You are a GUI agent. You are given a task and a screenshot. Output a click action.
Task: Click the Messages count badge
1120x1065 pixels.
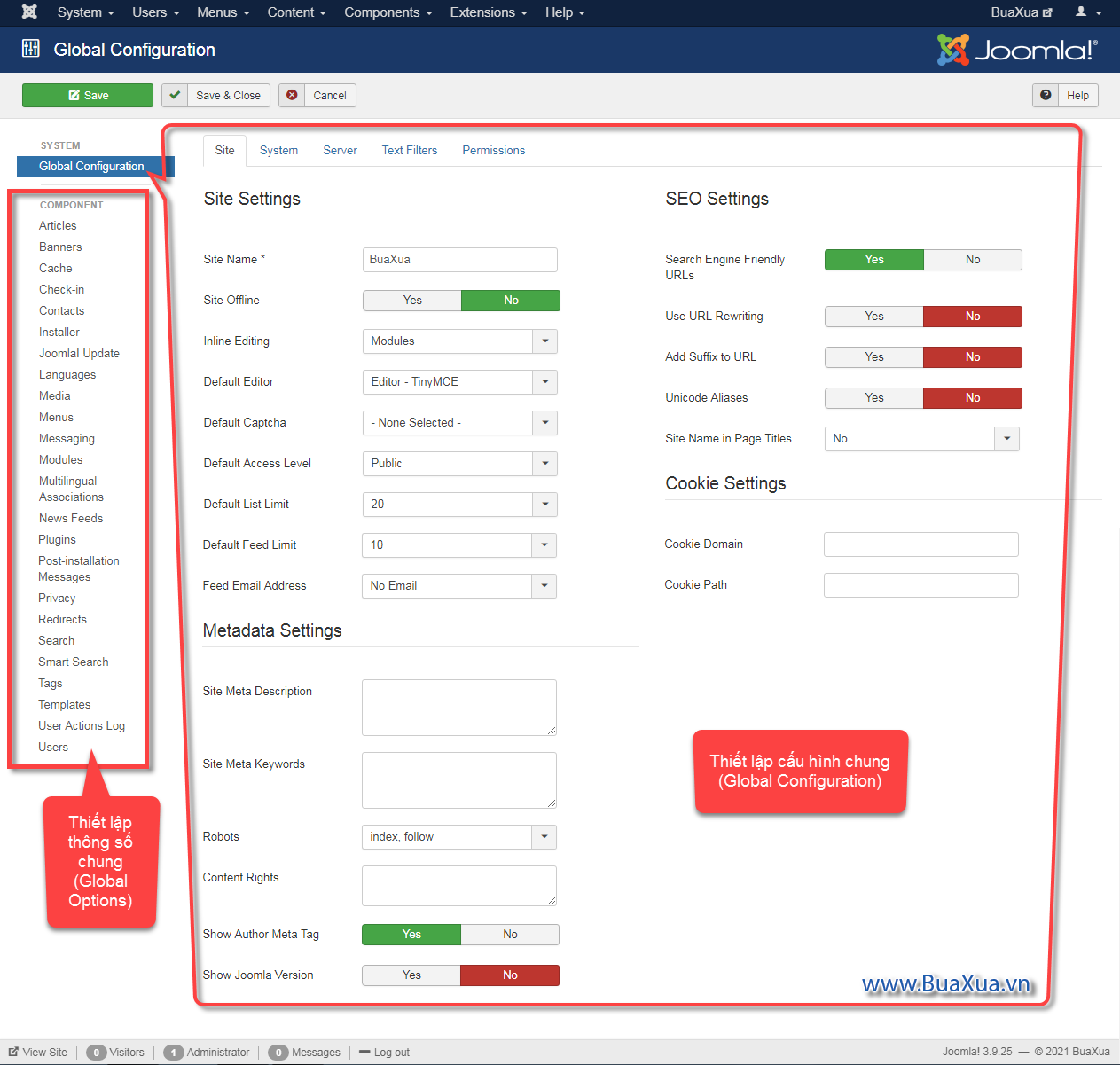click(278, 1053)
